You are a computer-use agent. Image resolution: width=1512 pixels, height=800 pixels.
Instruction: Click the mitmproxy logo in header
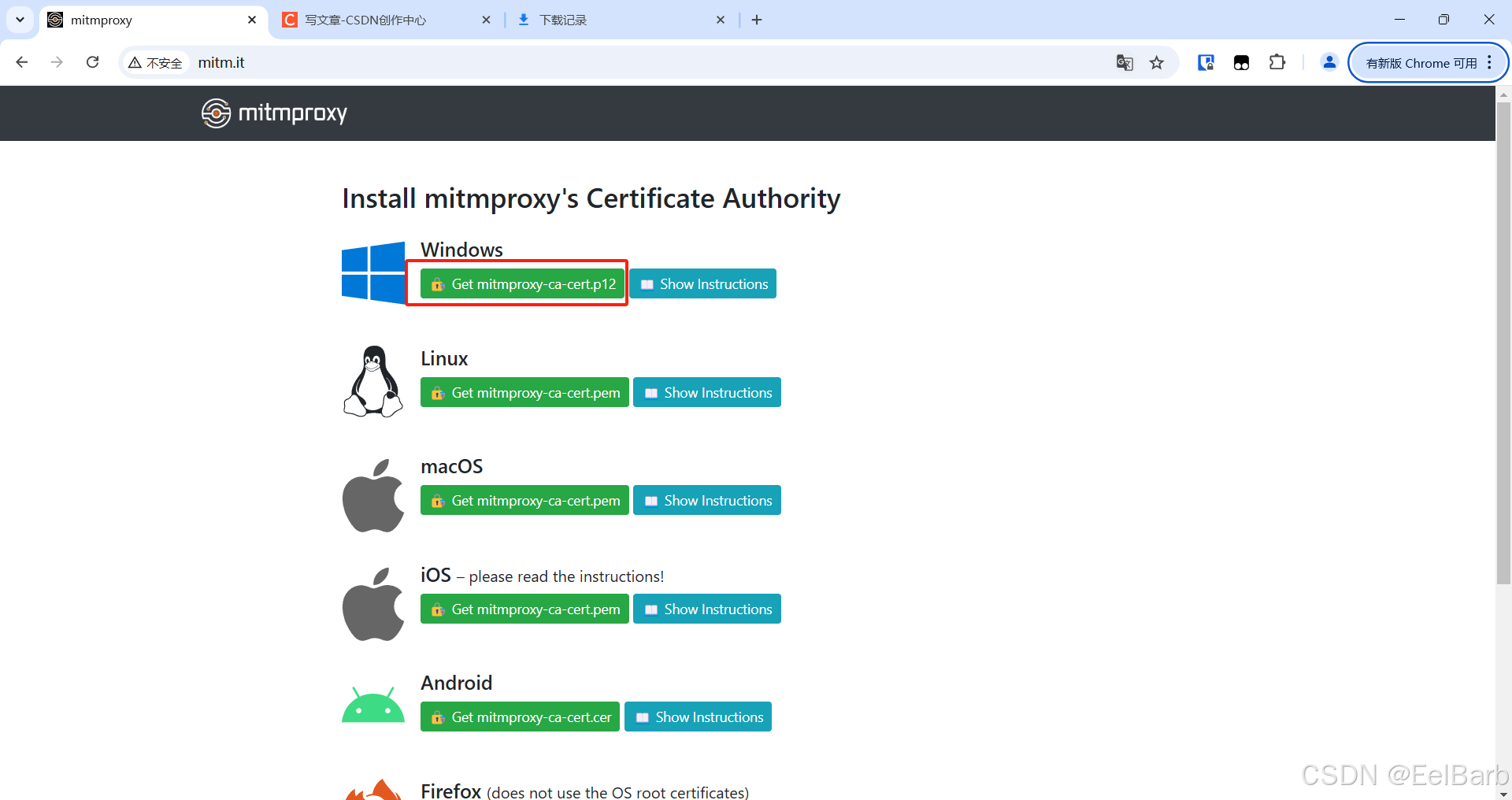click(x=274, y=113)
